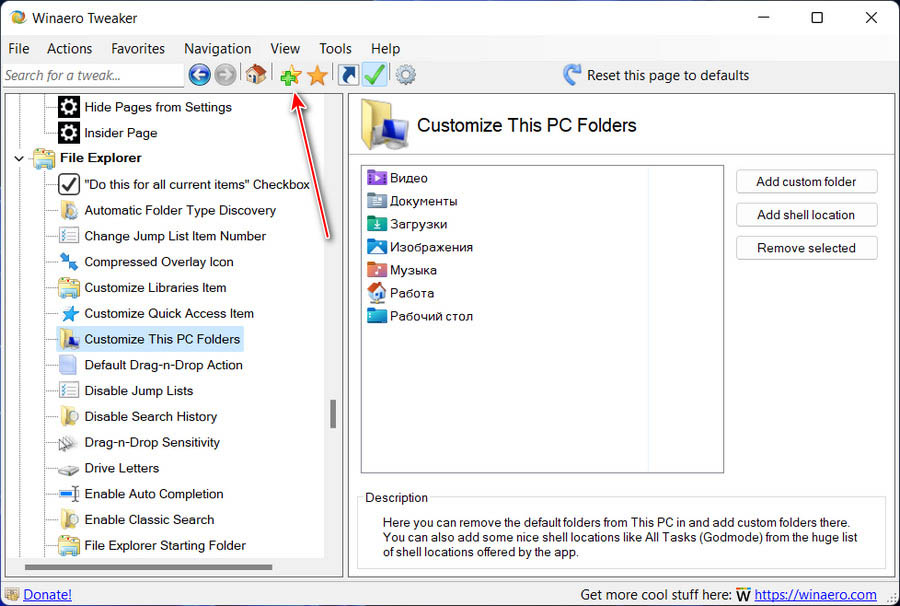Screen dimensions: 900x606
Task: Open Drive Letters tweak
Action: [x=122, y=468]
